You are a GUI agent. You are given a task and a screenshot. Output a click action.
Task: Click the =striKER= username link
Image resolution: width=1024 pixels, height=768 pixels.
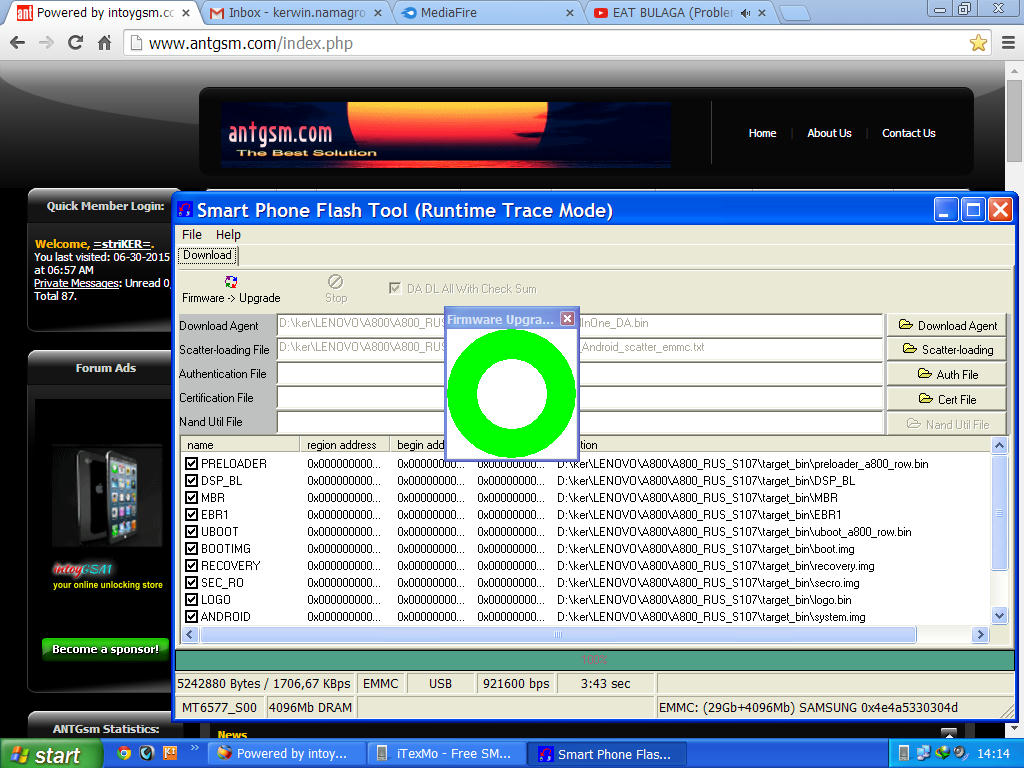(122, 244)
